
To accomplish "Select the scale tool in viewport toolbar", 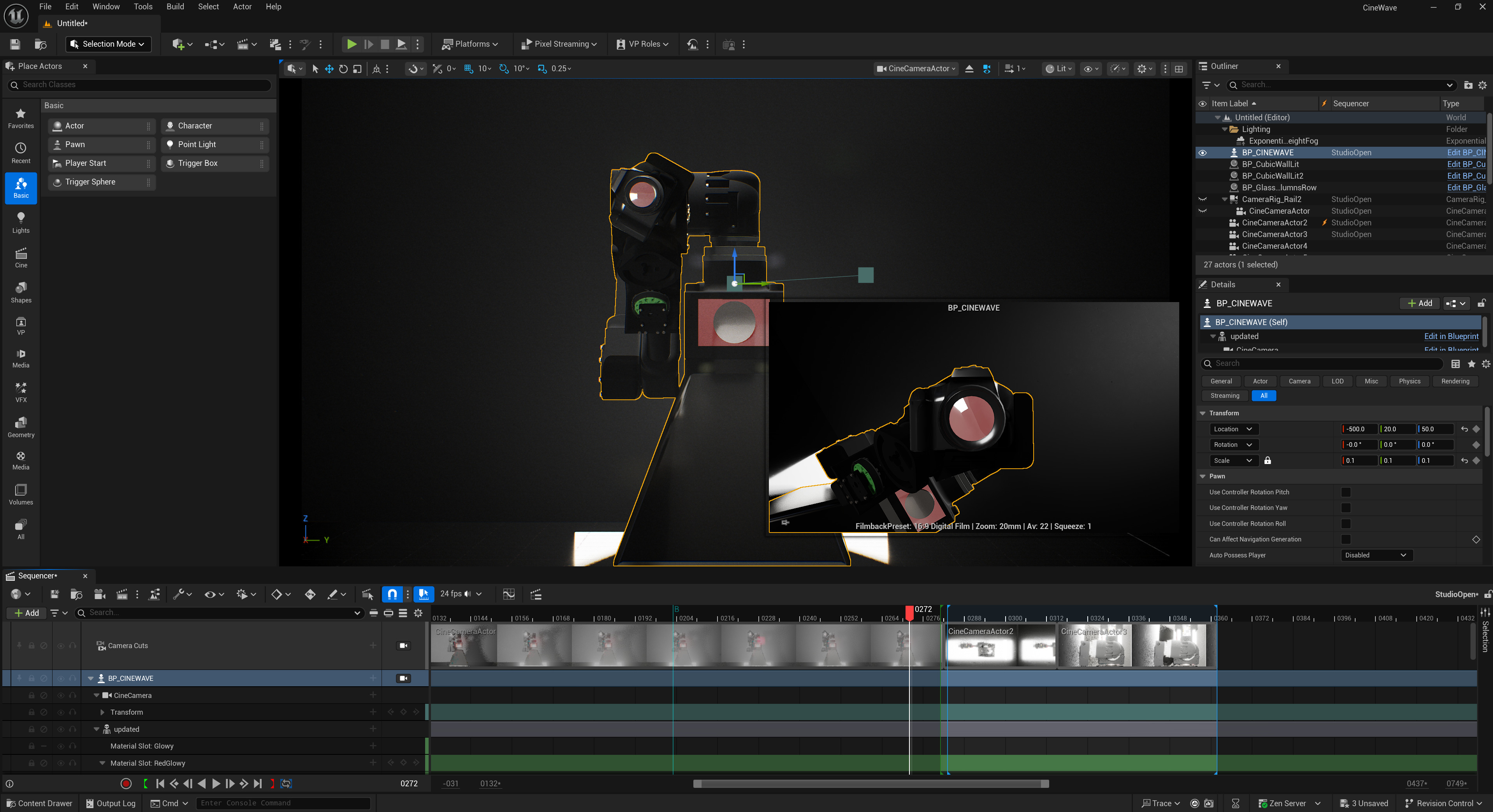I will click(357, 69).
